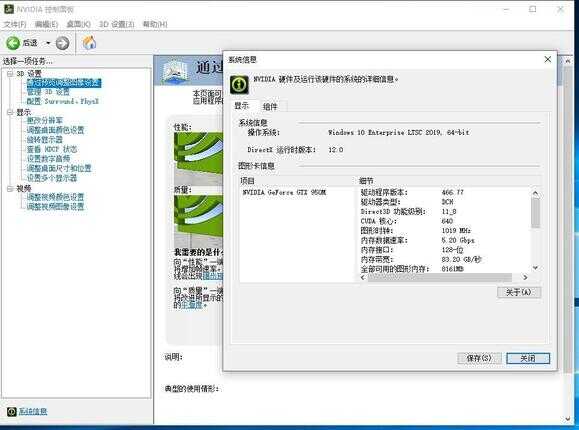Viewport: 579px width, 430px height.
Task: Collapse the 显示 tree node
Action: click(x=10, y=112)
